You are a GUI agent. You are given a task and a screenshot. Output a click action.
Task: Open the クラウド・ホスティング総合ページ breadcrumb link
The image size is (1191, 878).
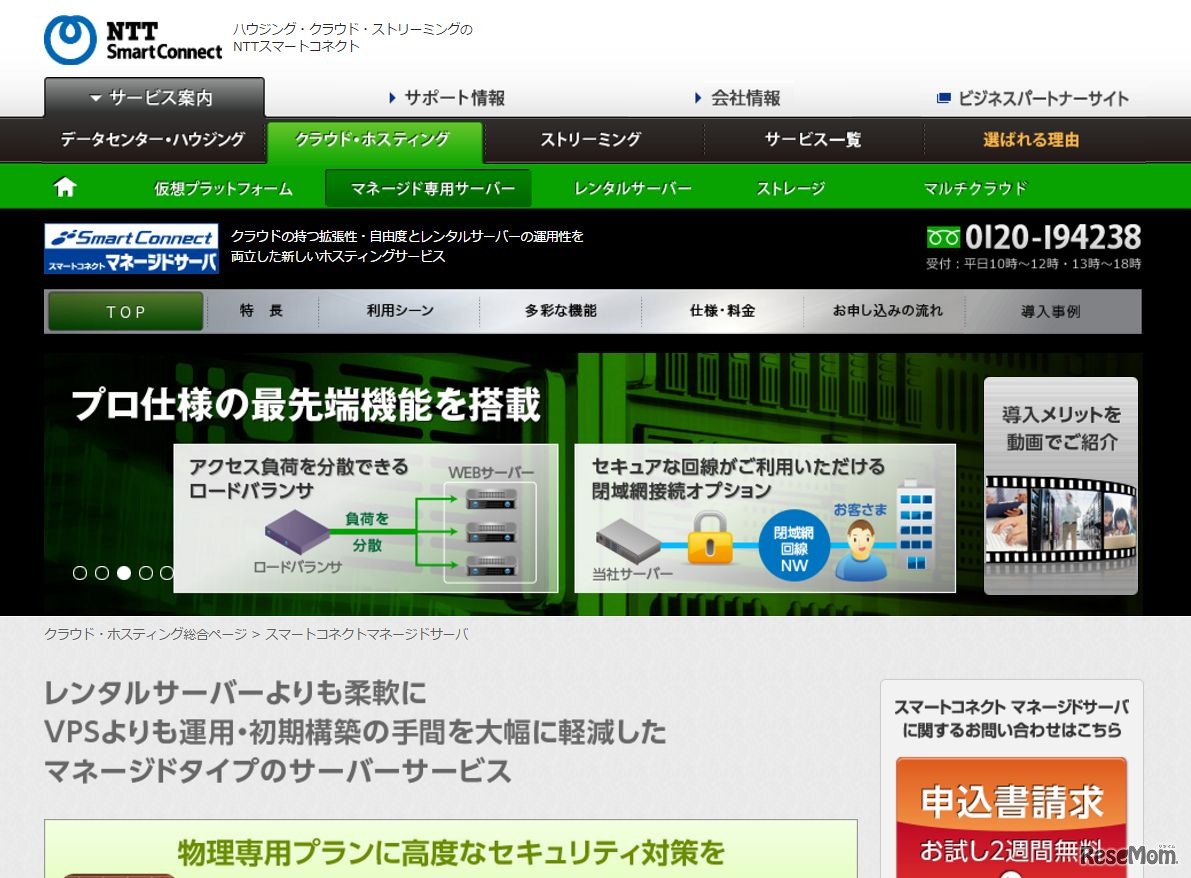point(145,633)
